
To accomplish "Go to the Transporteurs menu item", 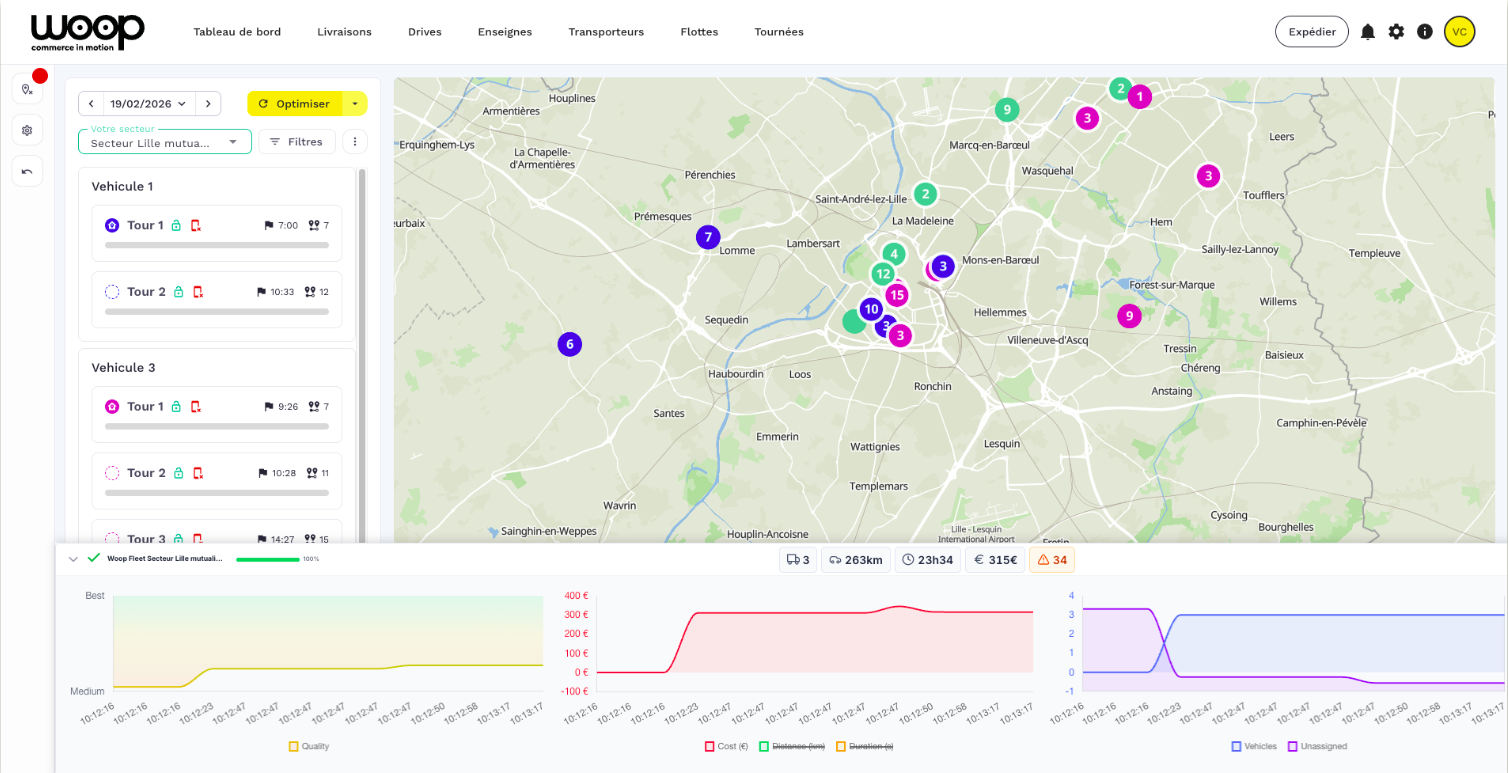I will pyautogui.click(x=606, y=32).
